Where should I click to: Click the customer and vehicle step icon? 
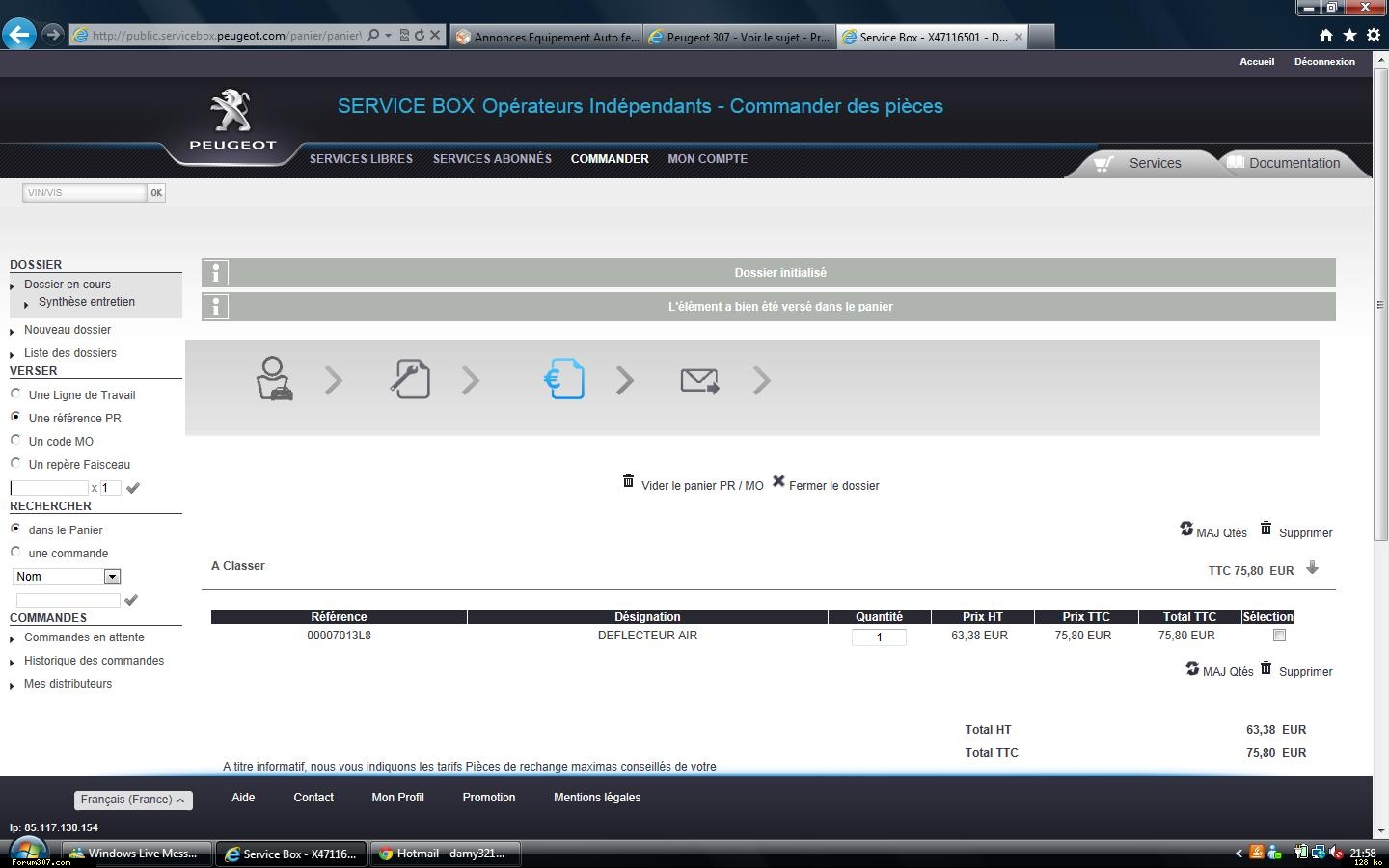[274, 379]
